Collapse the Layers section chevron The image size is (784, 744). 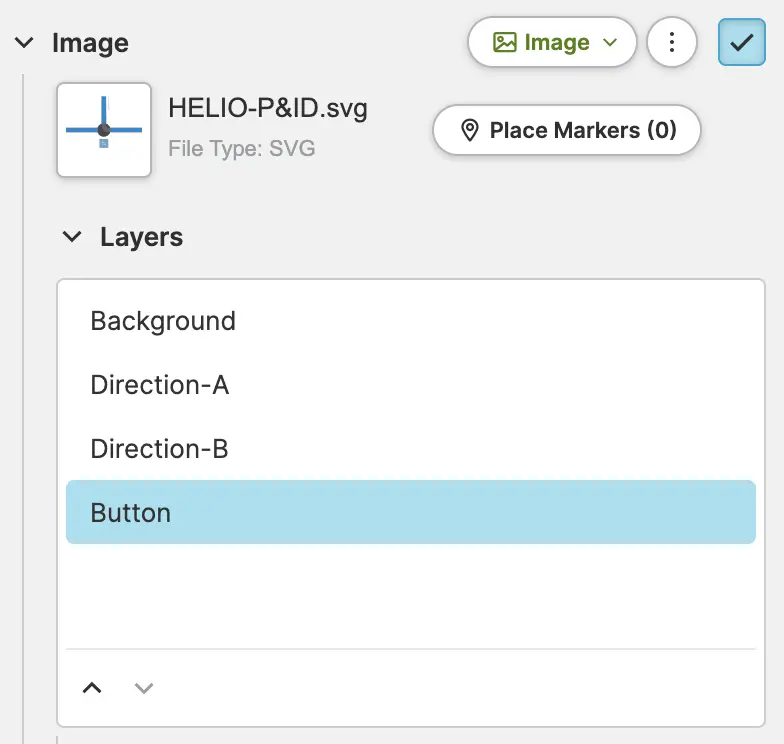(72, 238)
